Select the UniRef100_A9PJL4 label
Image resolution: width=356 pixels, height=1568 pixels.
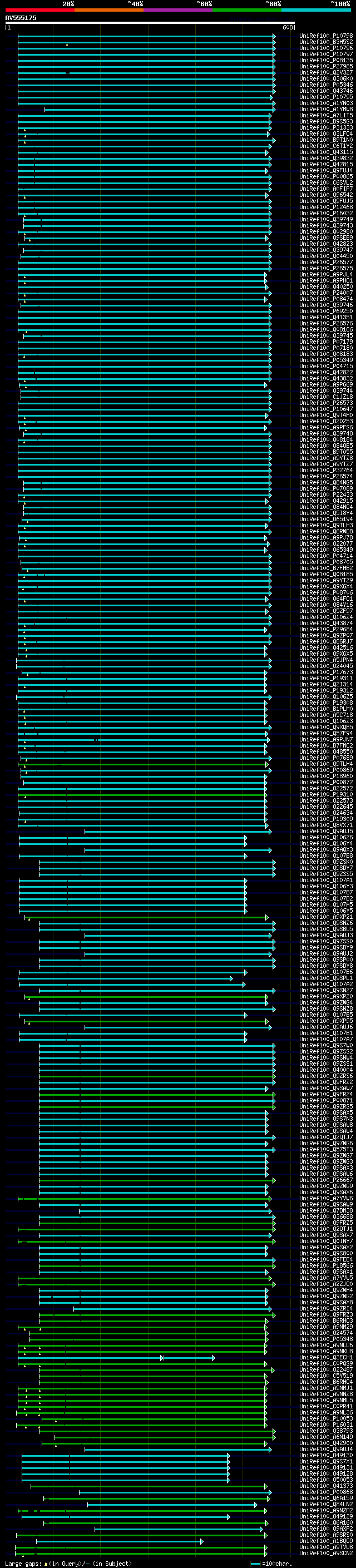click(326, 275)
